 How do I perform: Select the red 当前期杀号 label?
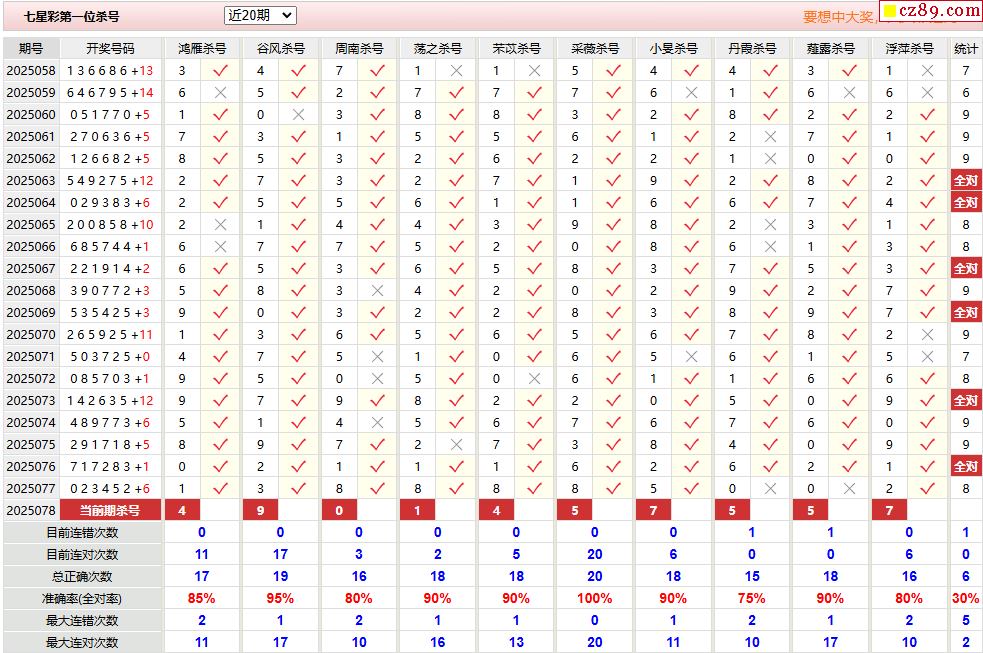pos(110,510)
